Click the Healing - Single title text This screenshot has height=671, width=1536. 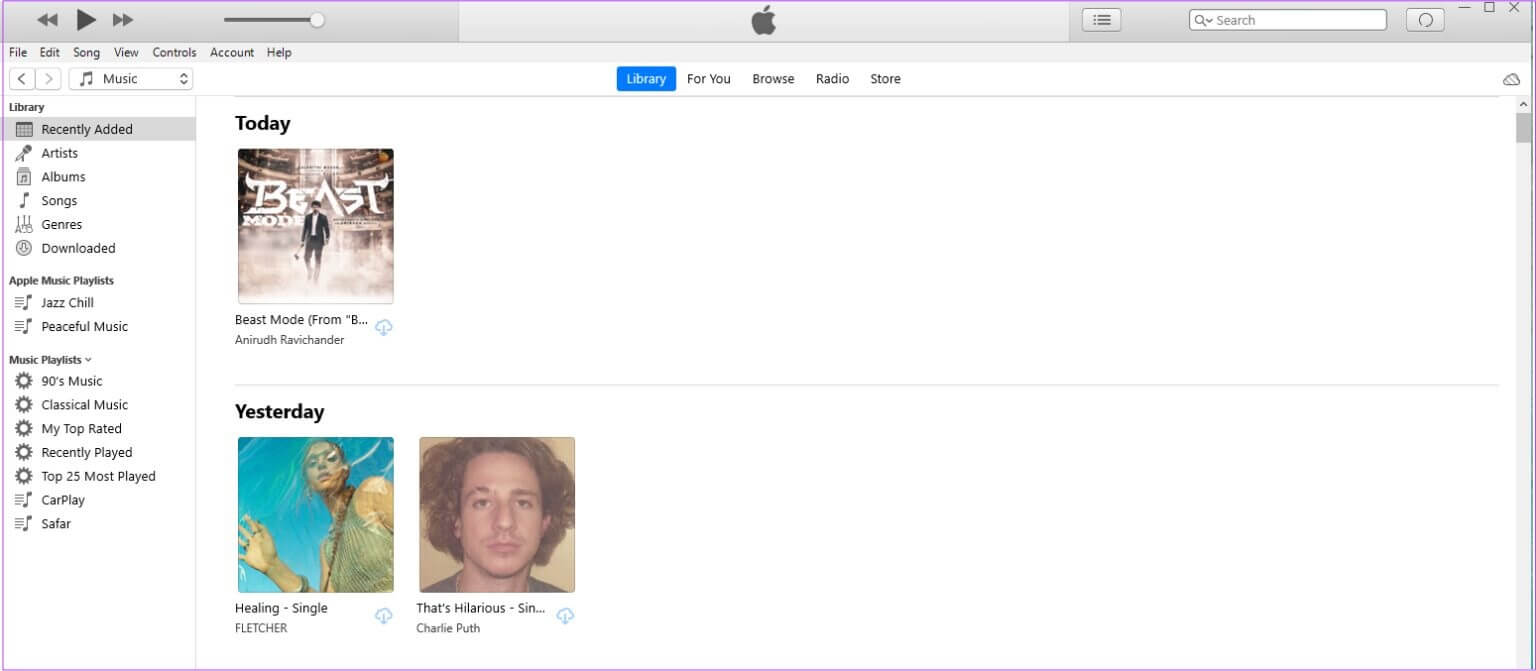(281, 608)
